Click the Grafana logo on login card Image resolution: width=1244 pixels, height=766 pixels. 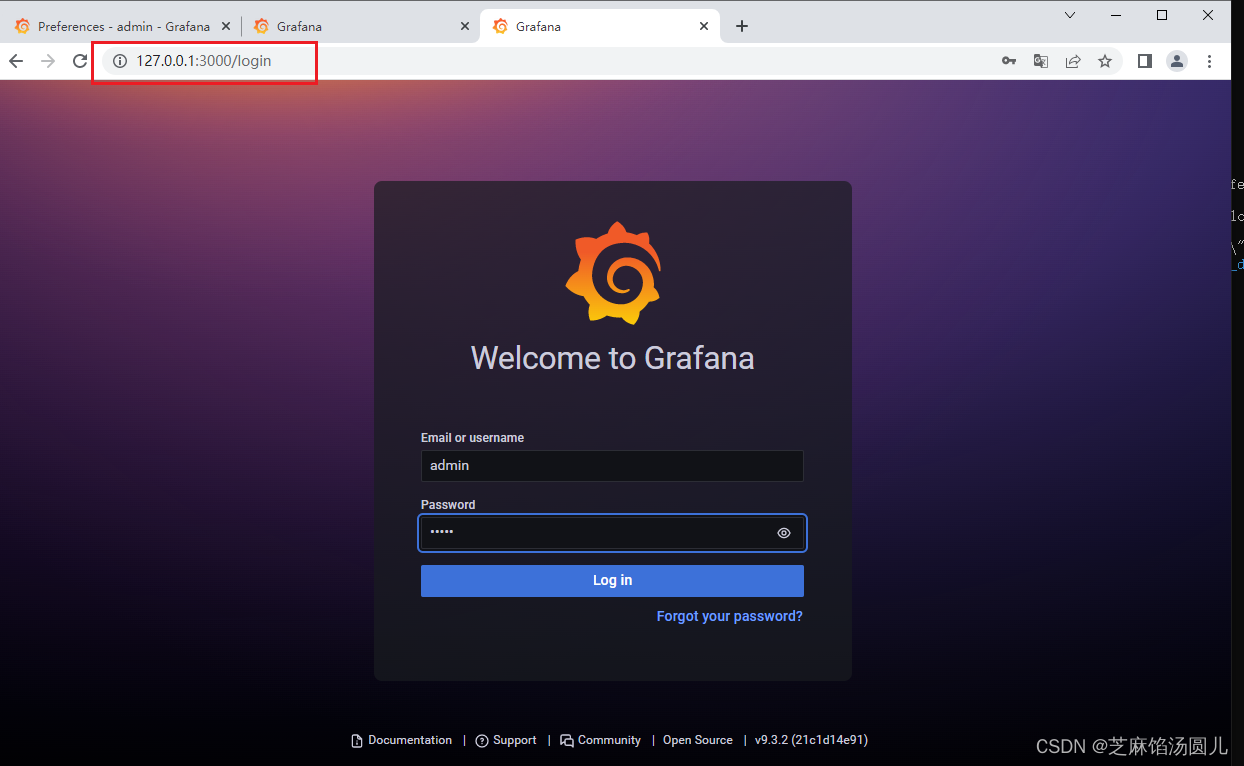[x=613, y=273]
